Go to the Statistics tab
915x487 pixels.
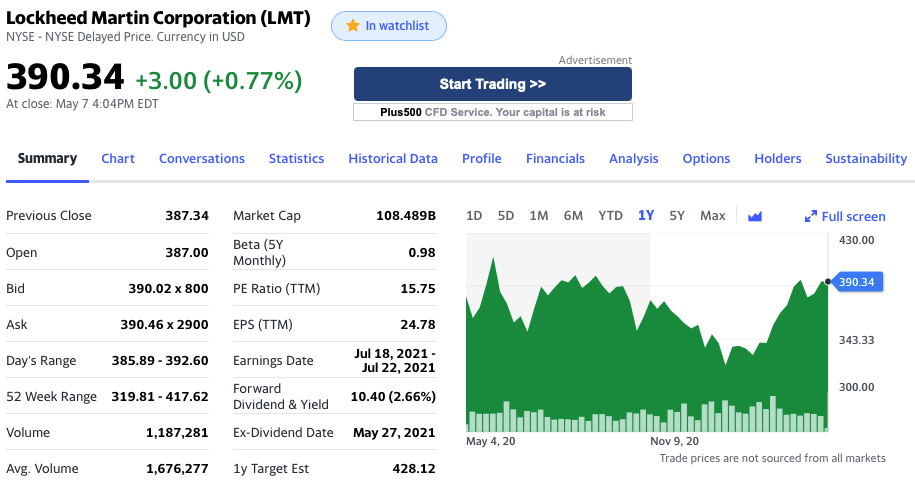296,159
